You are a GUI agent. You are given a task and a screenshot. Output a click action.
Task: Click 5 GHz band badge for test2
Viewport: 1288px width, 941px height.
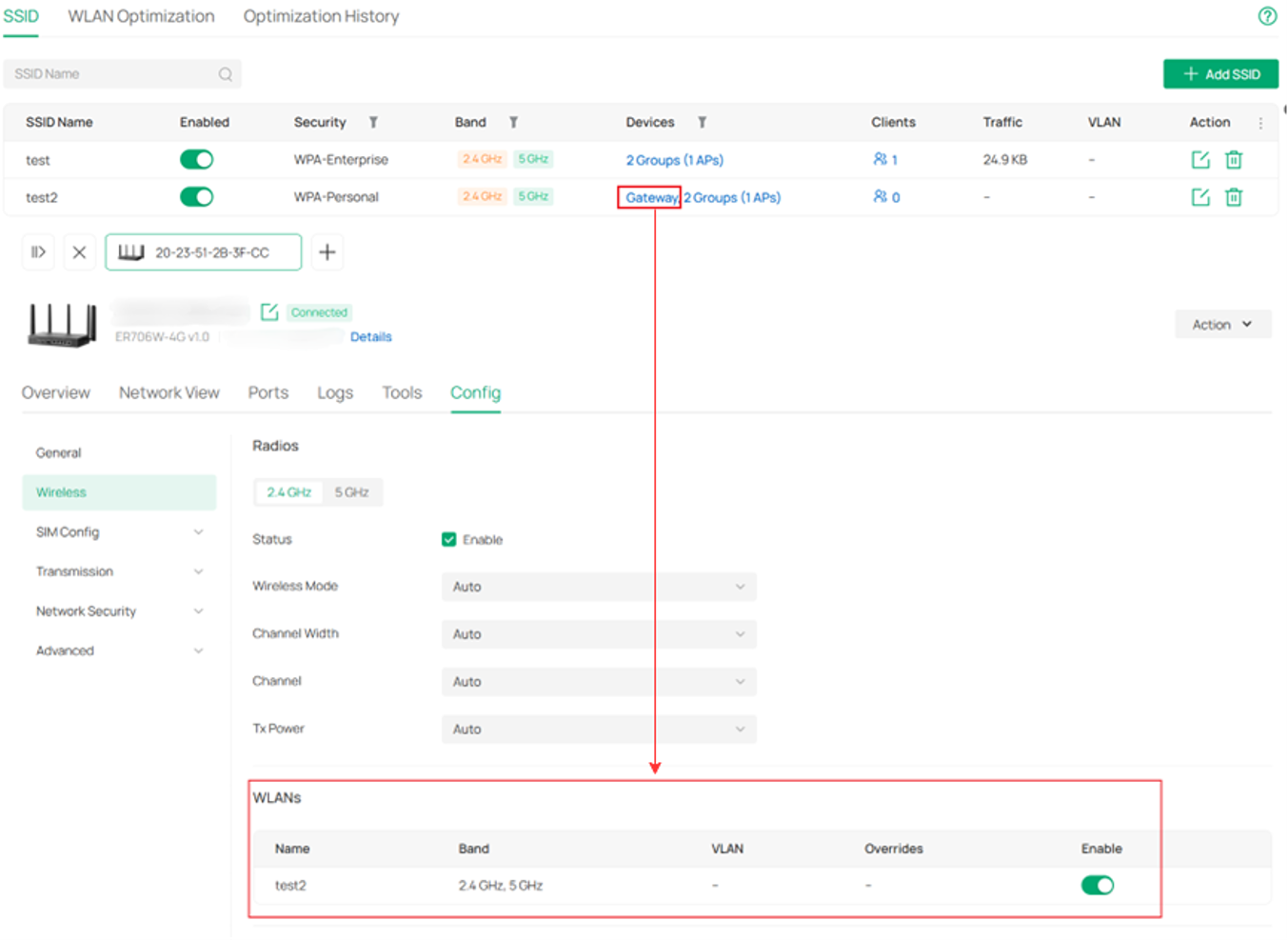pos(533,196)
